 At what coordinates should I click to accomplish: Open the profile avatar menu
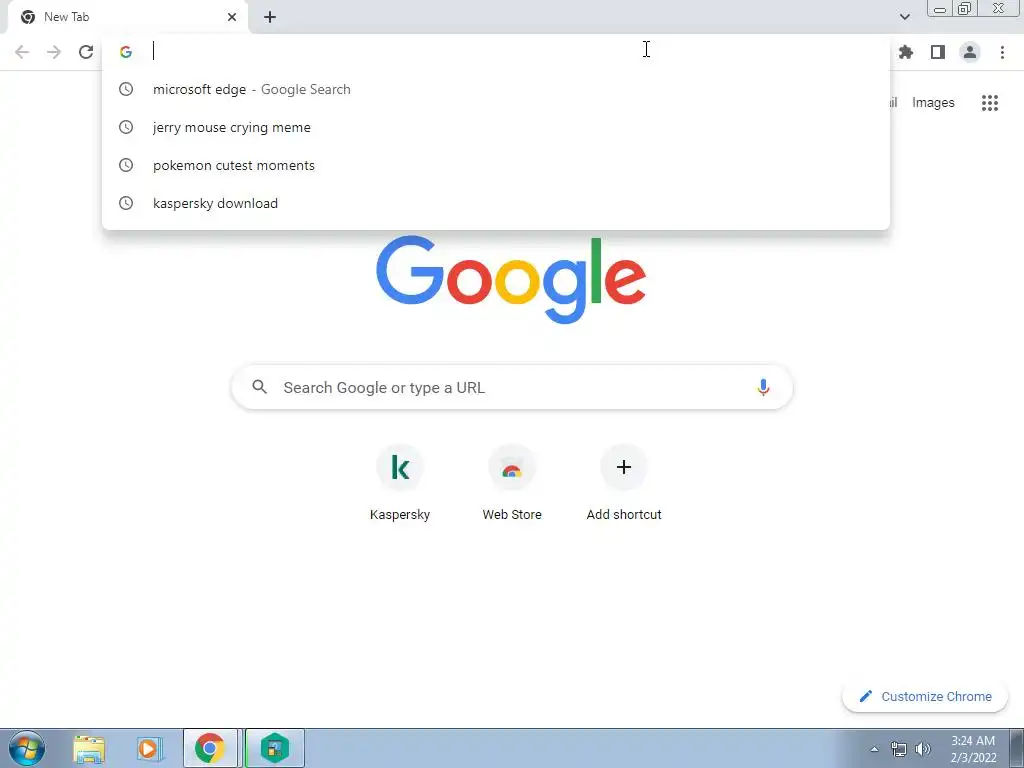970,52
